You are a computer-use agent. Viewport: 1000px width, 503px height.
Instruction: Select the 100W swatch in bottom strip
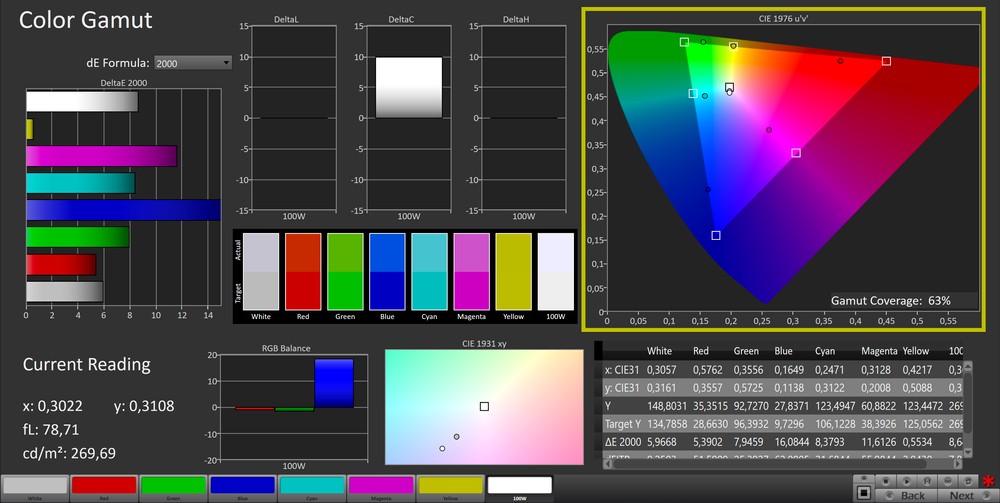pyautogui.click(x=519, y=485)
